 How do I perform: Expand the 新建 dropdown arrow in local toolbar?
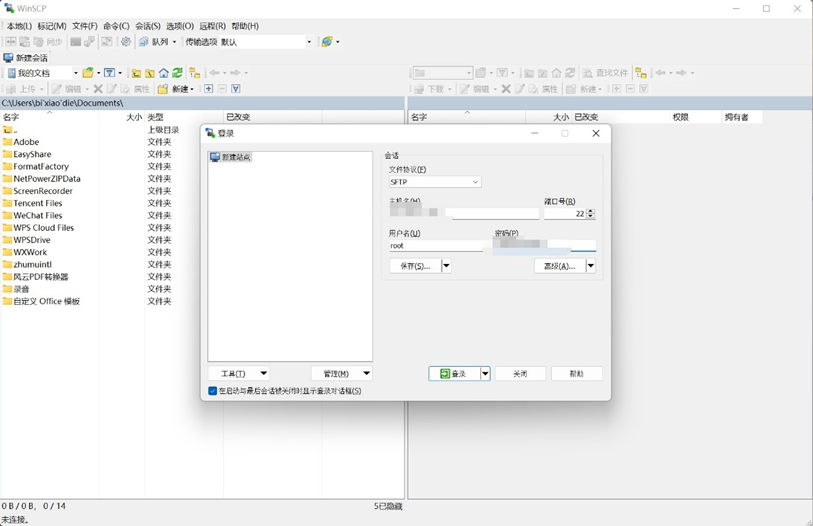tap(192, 89)
